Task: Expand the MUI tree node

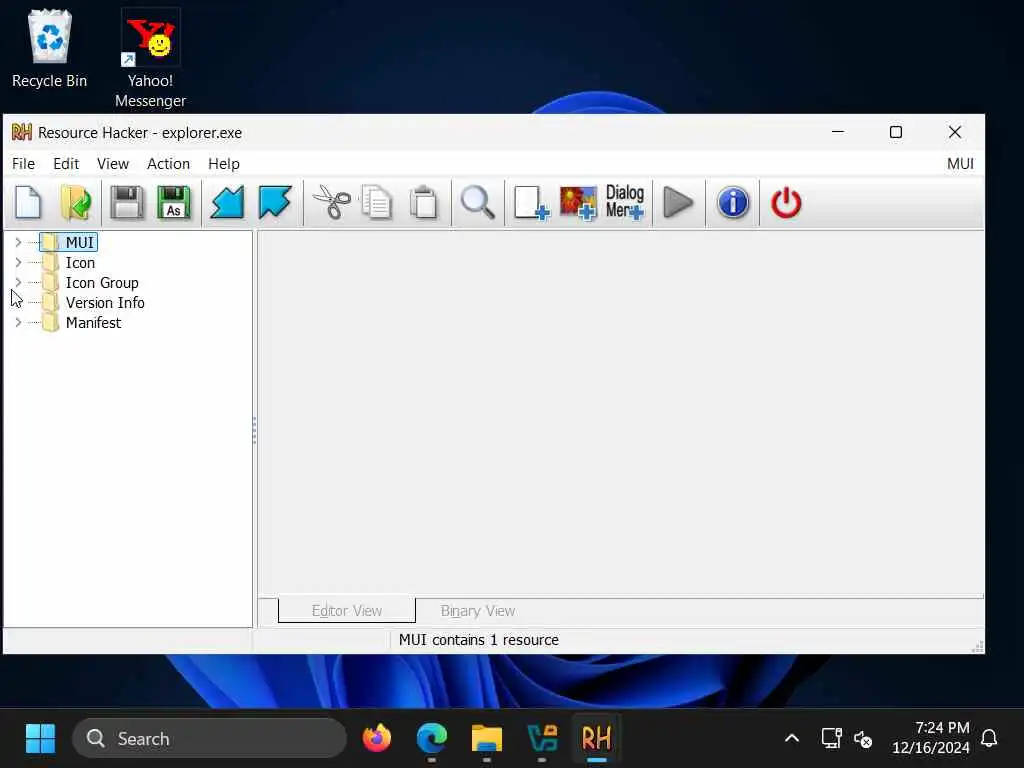Action: [18, 242]
